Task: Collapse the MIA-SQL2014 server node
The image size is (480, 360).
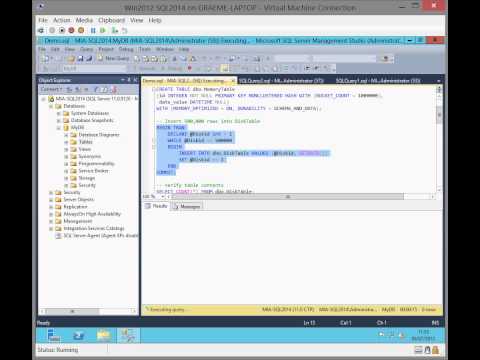Action: pyautogui.click(x=43, y=99)
